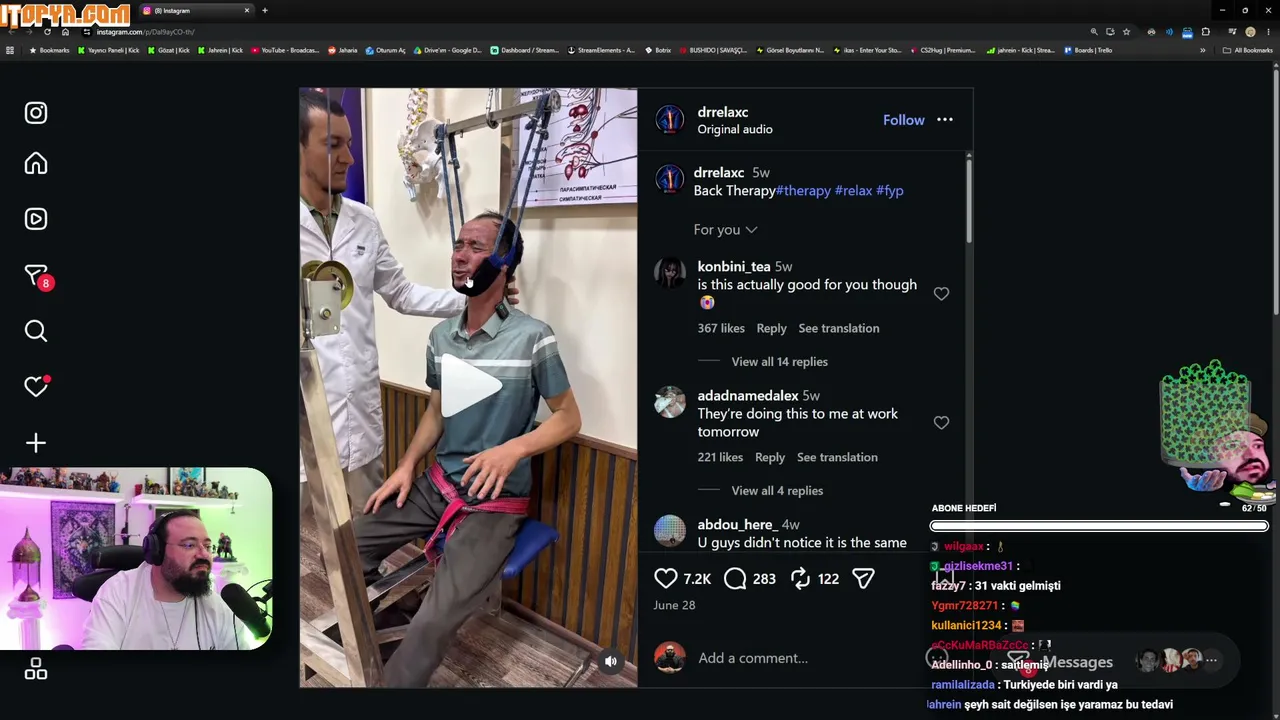1280x720 pixels.
Task: Open drrelaxc avatar in the post header
Action: (x=670, y=120)
